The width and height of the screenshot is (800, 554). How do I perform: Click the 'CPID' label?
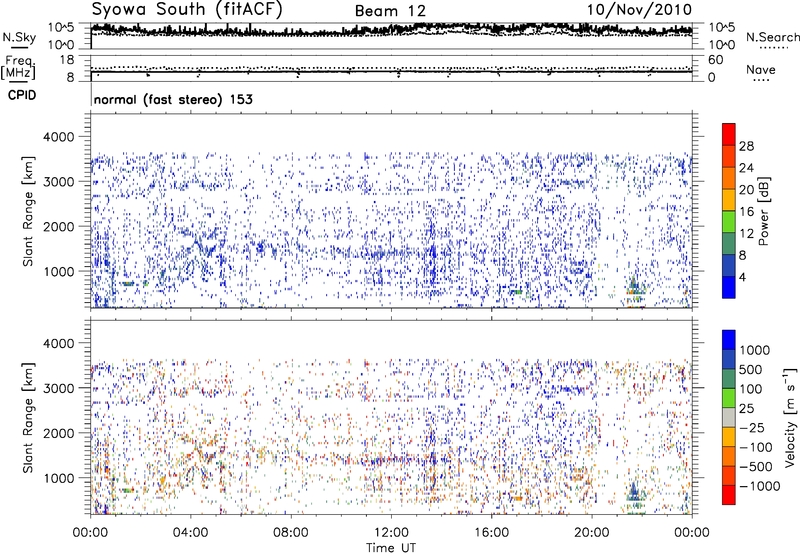pyautogui.click(x=22, y=95)
